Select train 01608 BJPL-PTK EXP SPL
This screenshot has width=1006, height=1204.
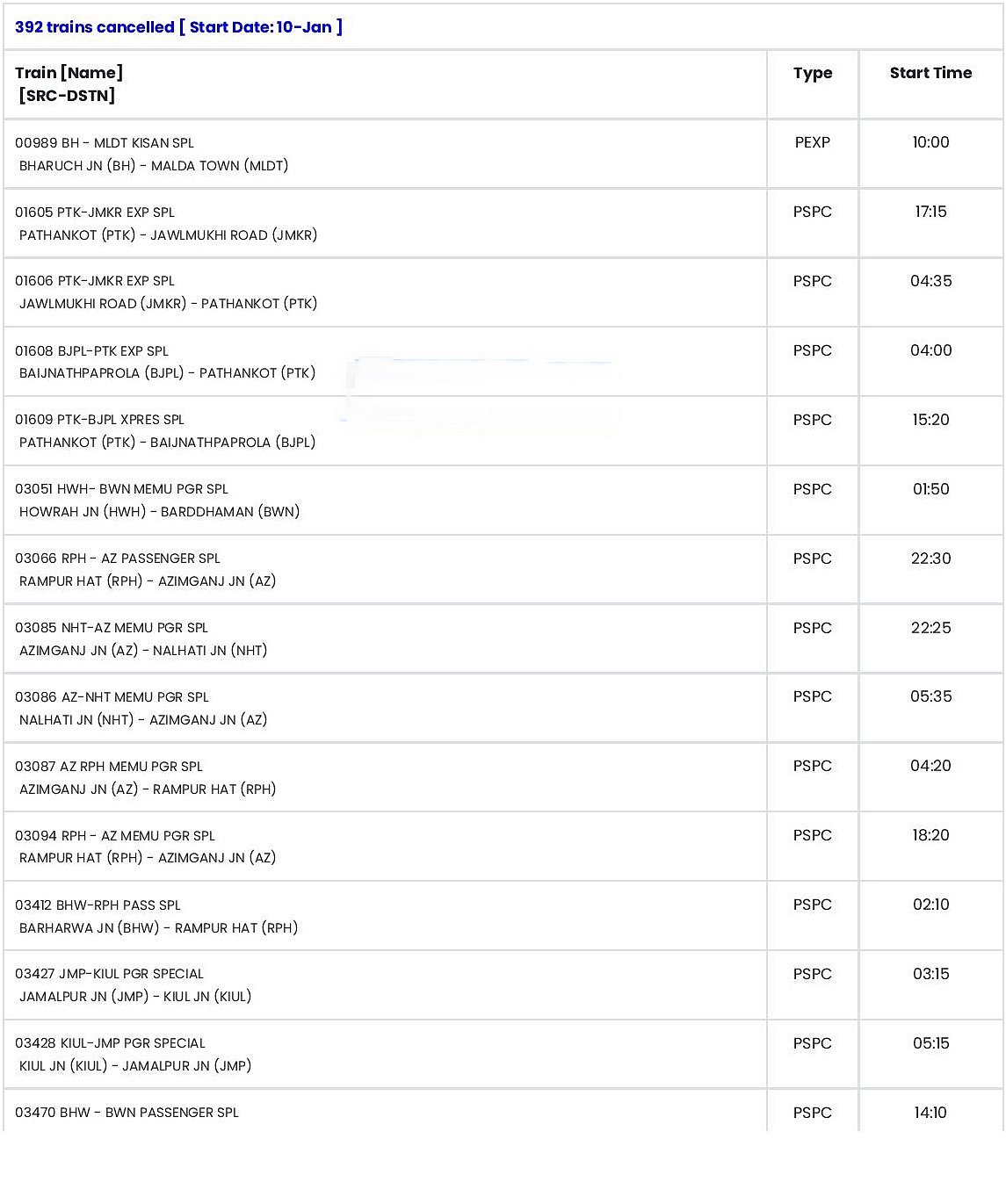[91, 351]
